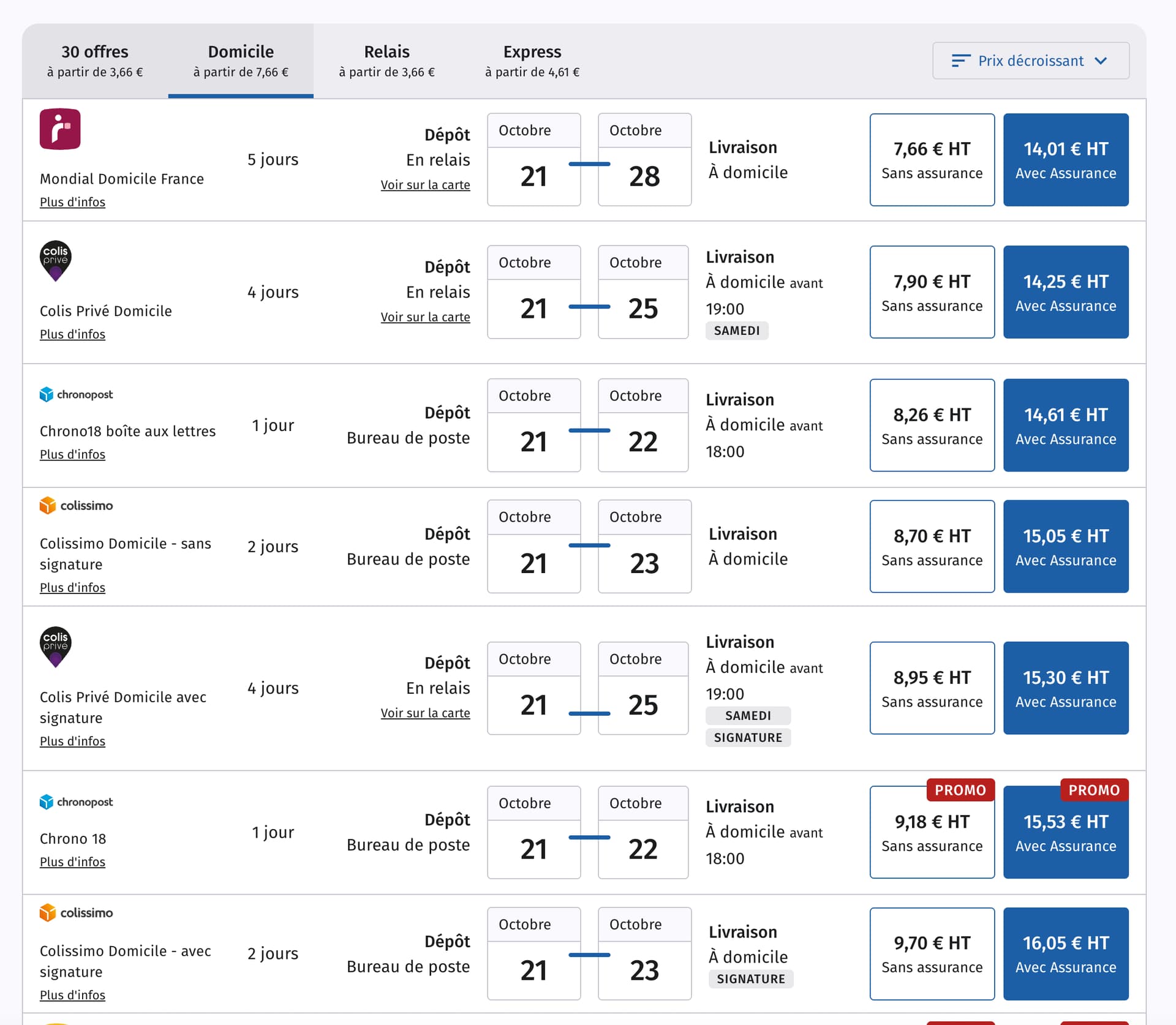Click the Colis Privé logo on the avec signature offer
Screen dimensions: 1176x1025
(x=56, y=647)
